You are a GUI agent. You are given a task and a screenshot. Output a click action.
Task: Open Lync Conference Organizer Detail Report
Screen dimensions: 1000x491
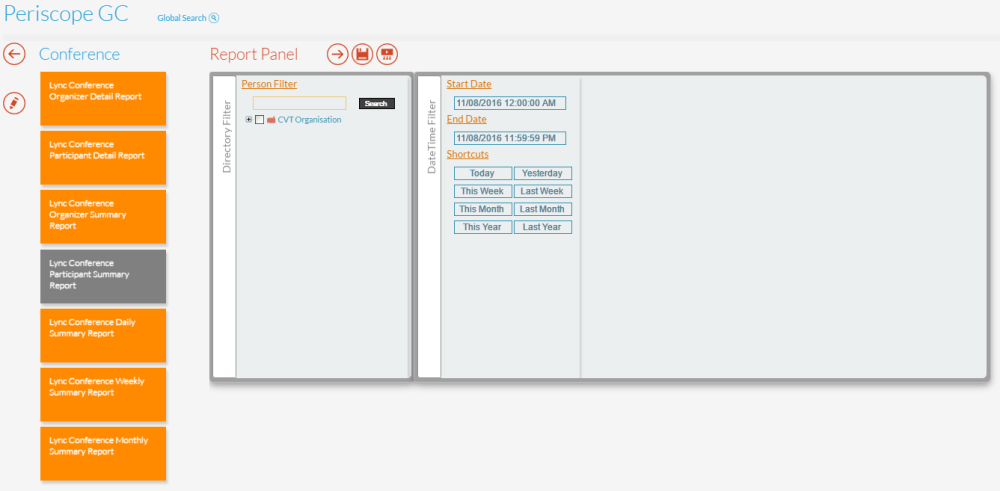pyautogui.click(x=103, y=99)
